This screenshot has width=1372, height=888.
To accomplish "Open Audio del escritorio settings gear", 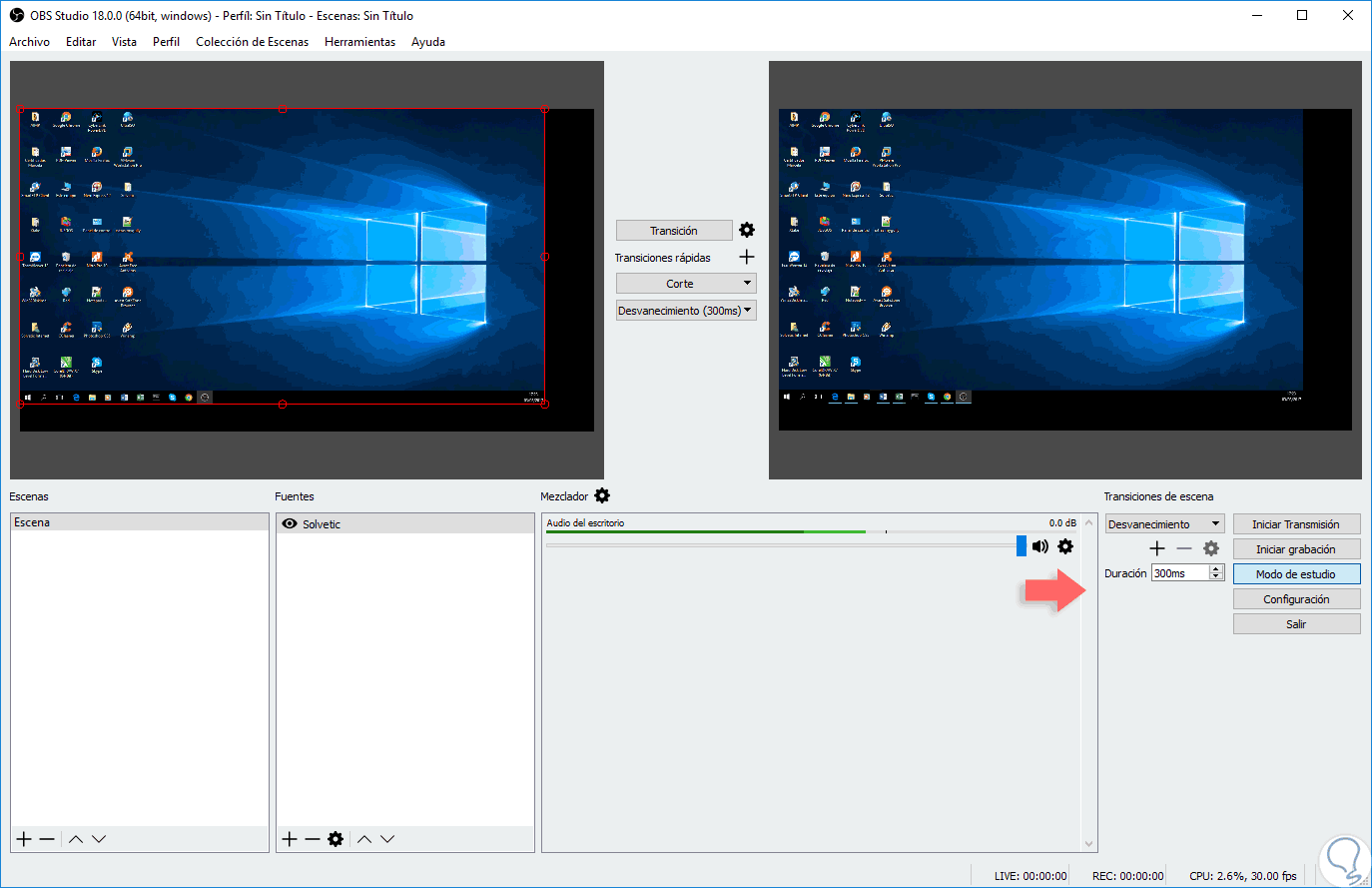I will coord(1065,546).
